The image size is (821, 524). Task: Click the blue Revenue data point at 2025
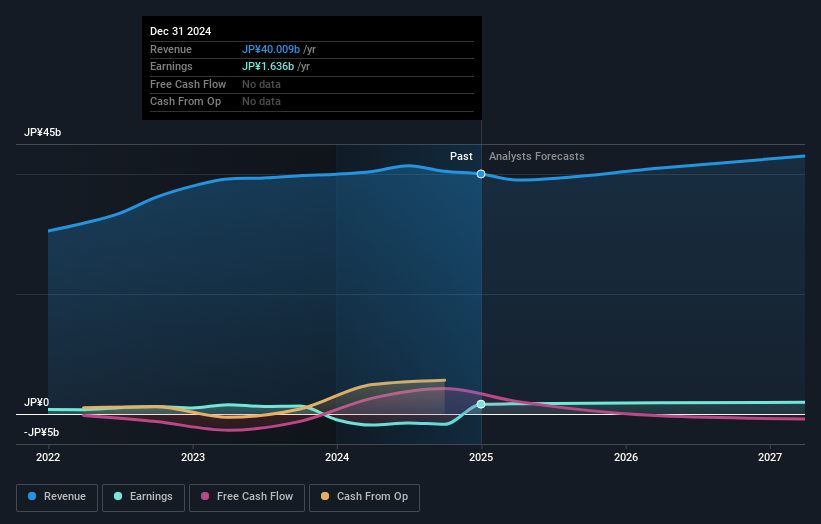pyautogui.click(x=481, y=174)
